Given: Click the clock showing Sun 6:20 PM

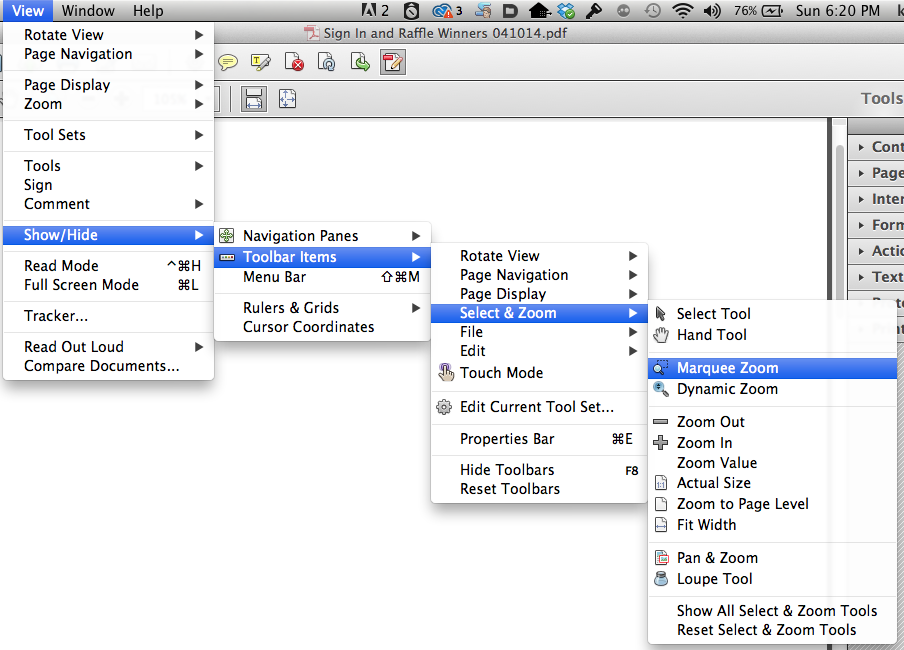Looking at the screenshot, I should (x=838, y=10).
